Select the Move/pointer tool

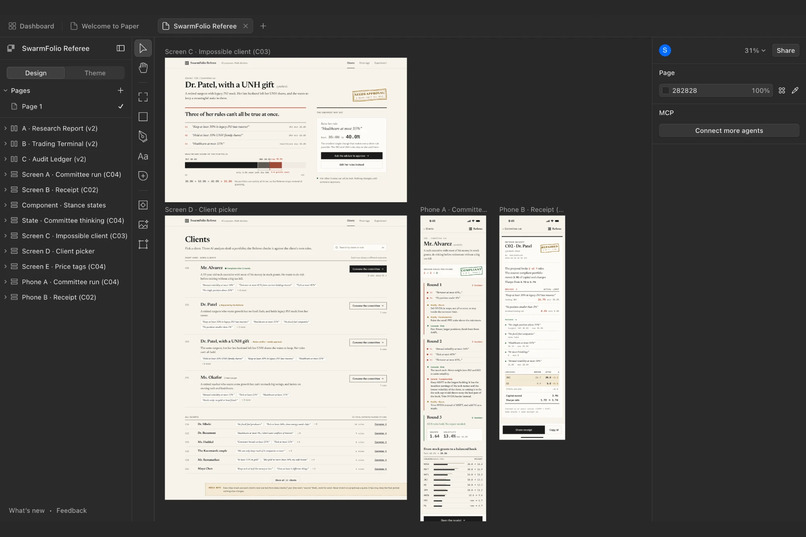[143, 48]
